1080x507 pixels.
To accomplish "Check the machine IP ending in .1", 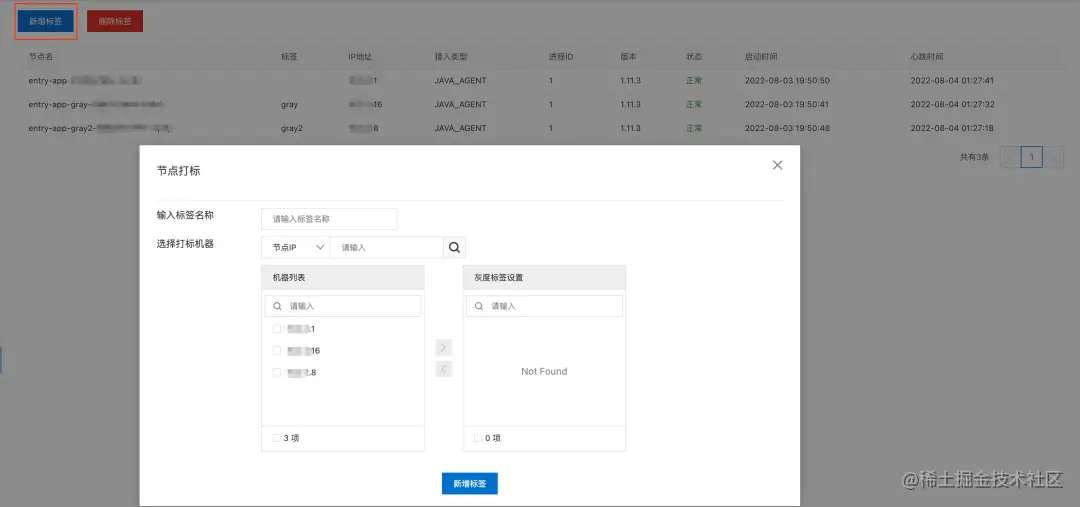I will pyautogui.click(x=277, y=329).
